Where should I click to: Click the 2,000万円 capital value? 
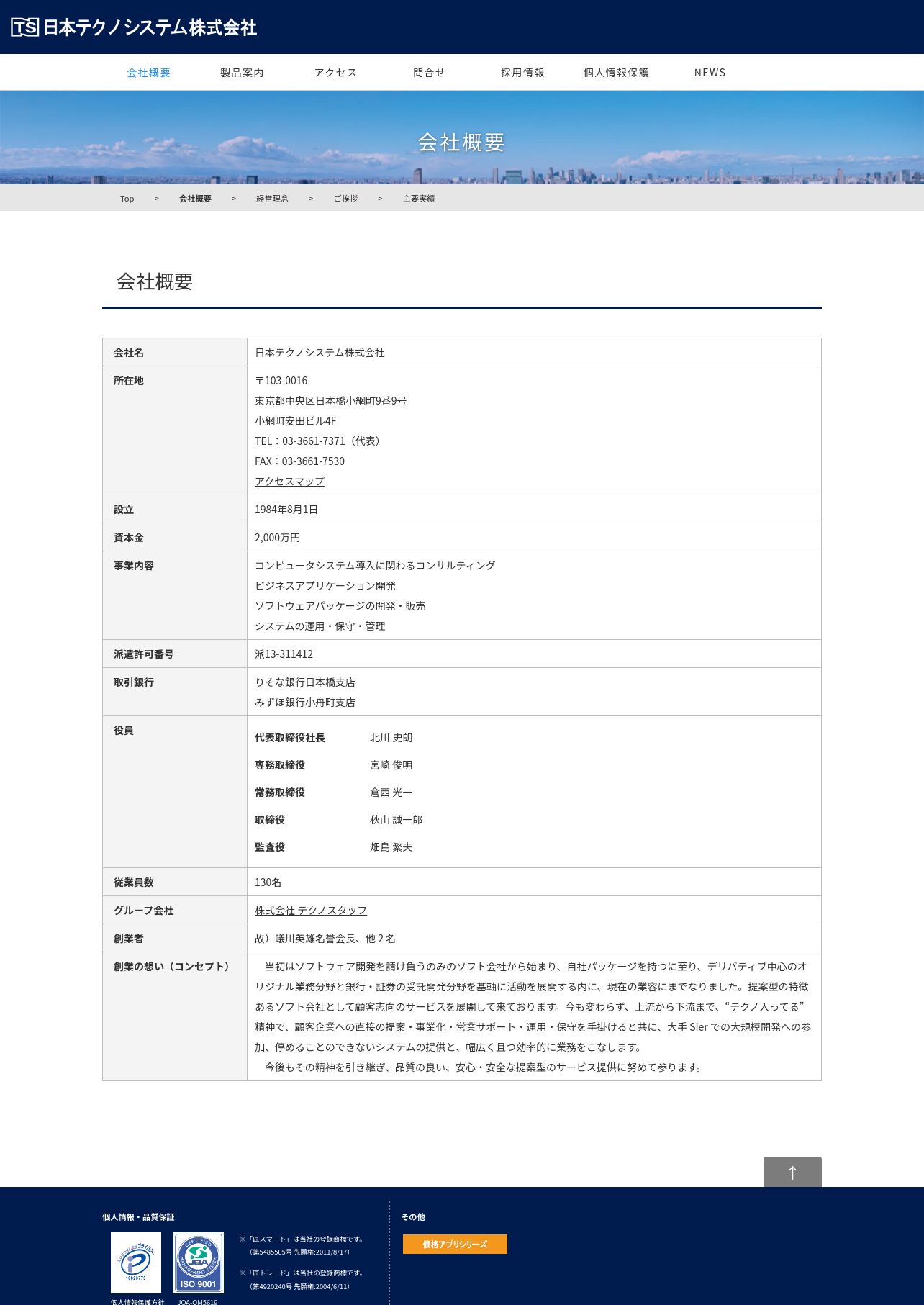[x=278, y=538]
